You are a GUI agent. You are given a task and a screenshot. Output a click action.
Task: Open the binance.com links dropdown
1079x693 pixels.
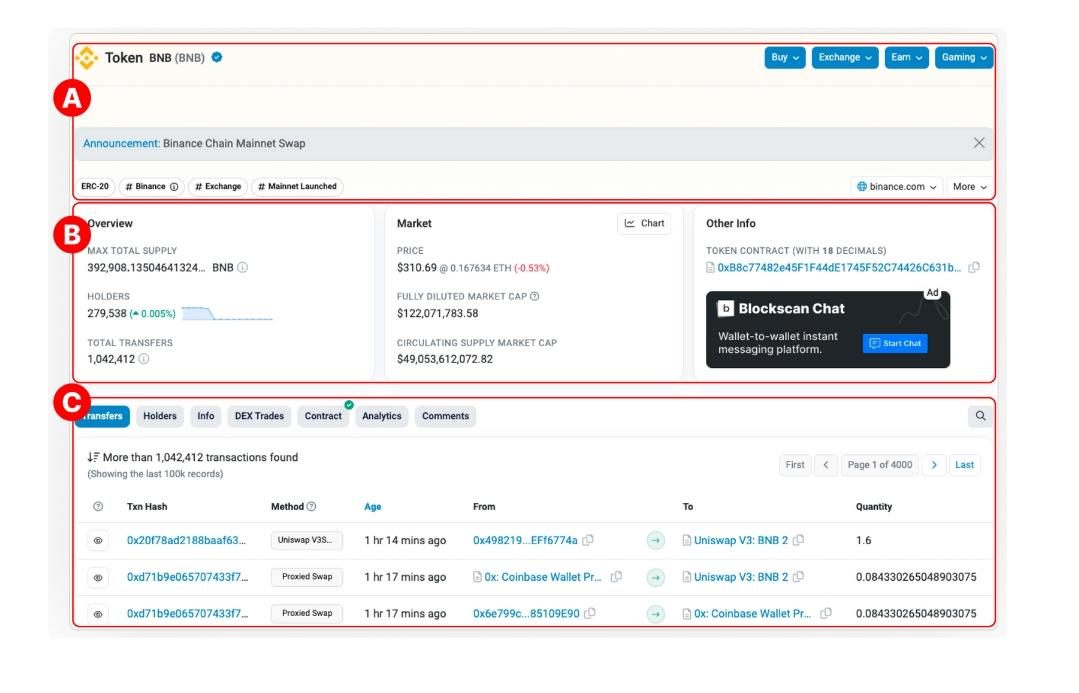(x=897, y=187)
